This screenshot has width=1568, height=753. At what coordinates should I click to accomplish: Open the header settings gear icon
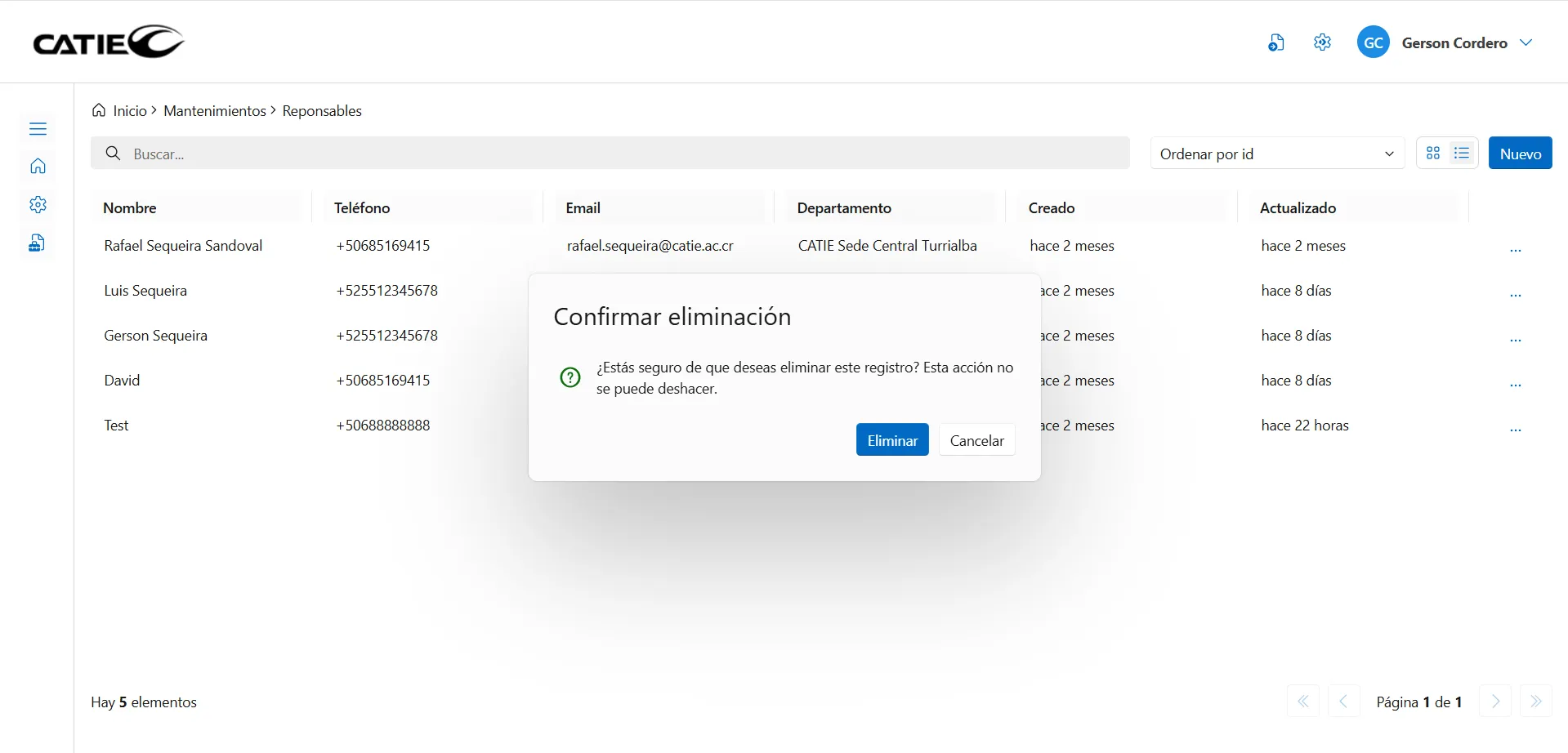coord(1322,42)
